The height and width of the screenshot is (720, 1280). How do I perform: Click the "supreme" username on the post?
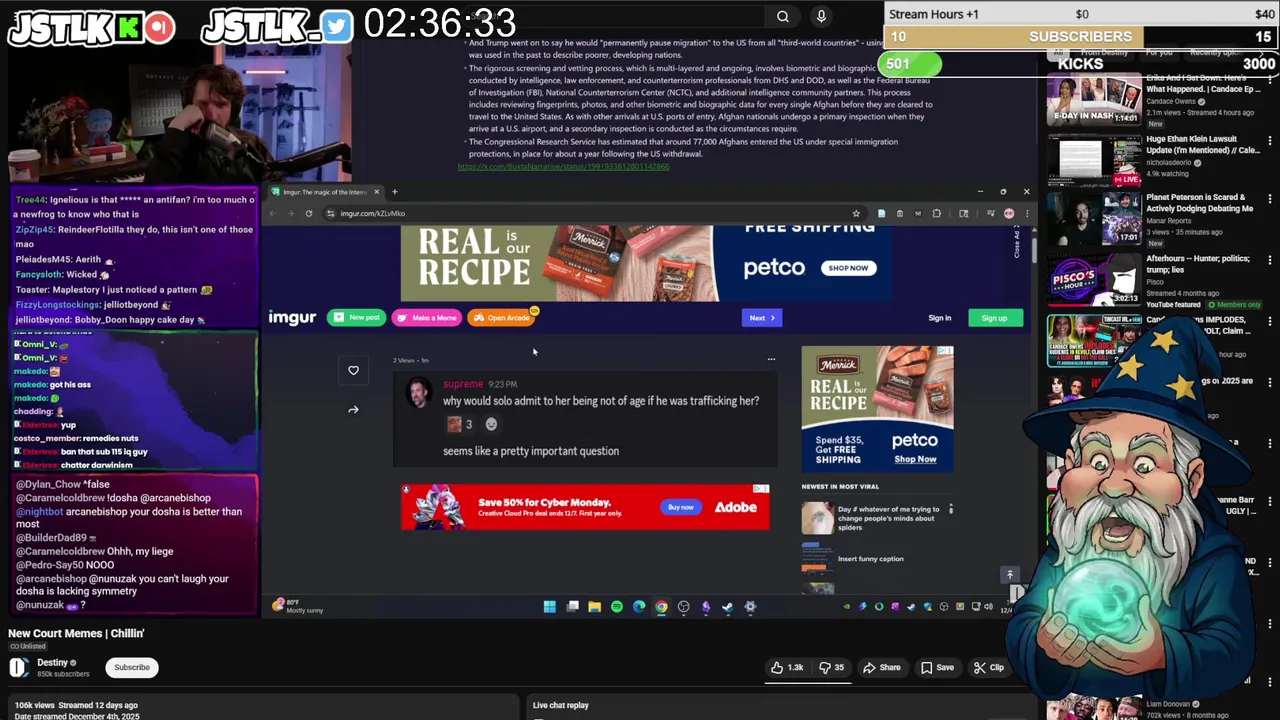pos(463,384)
